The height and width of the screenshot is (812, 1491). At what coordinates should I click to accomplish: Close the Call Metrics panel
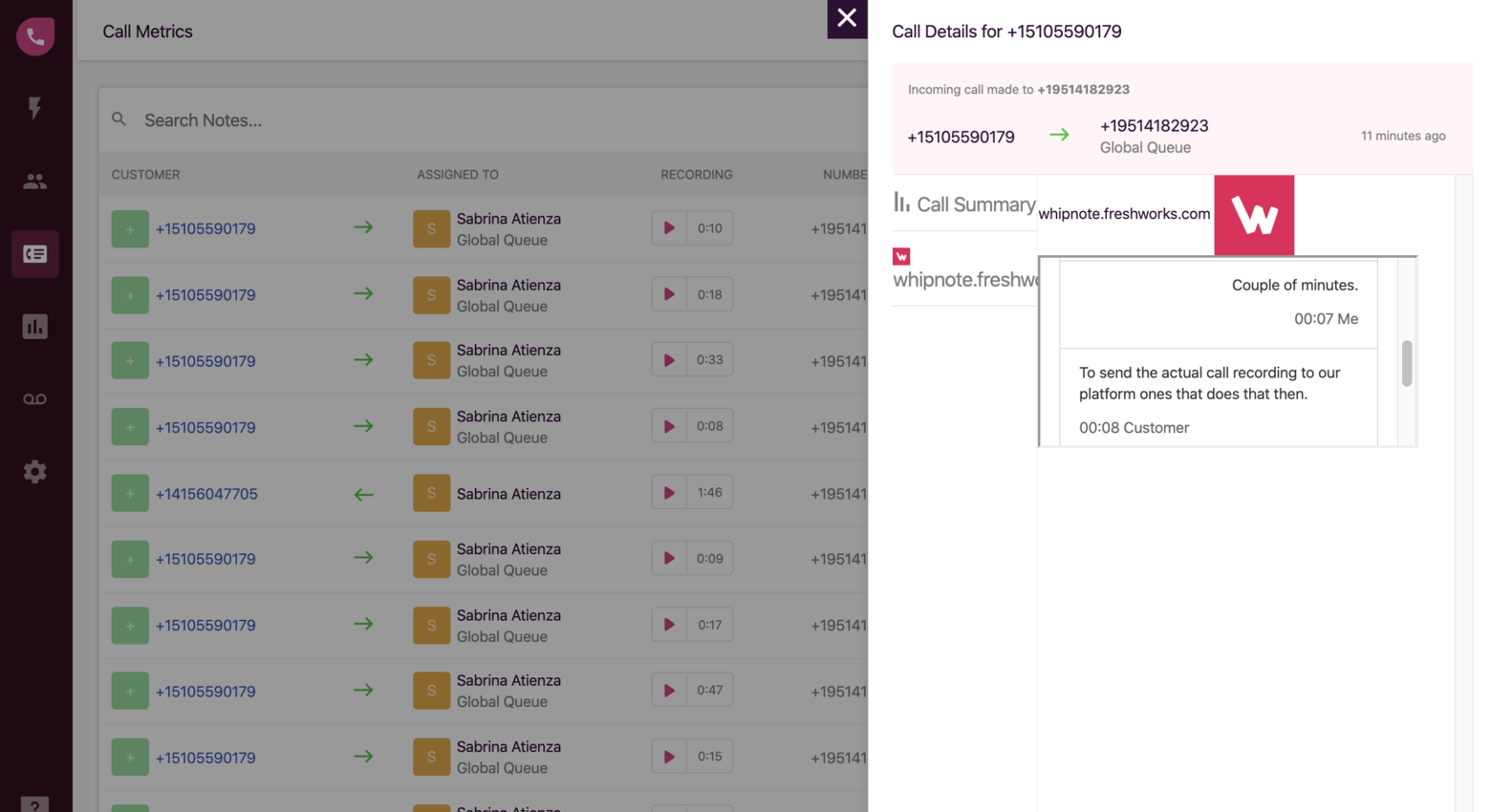(847, 19)
